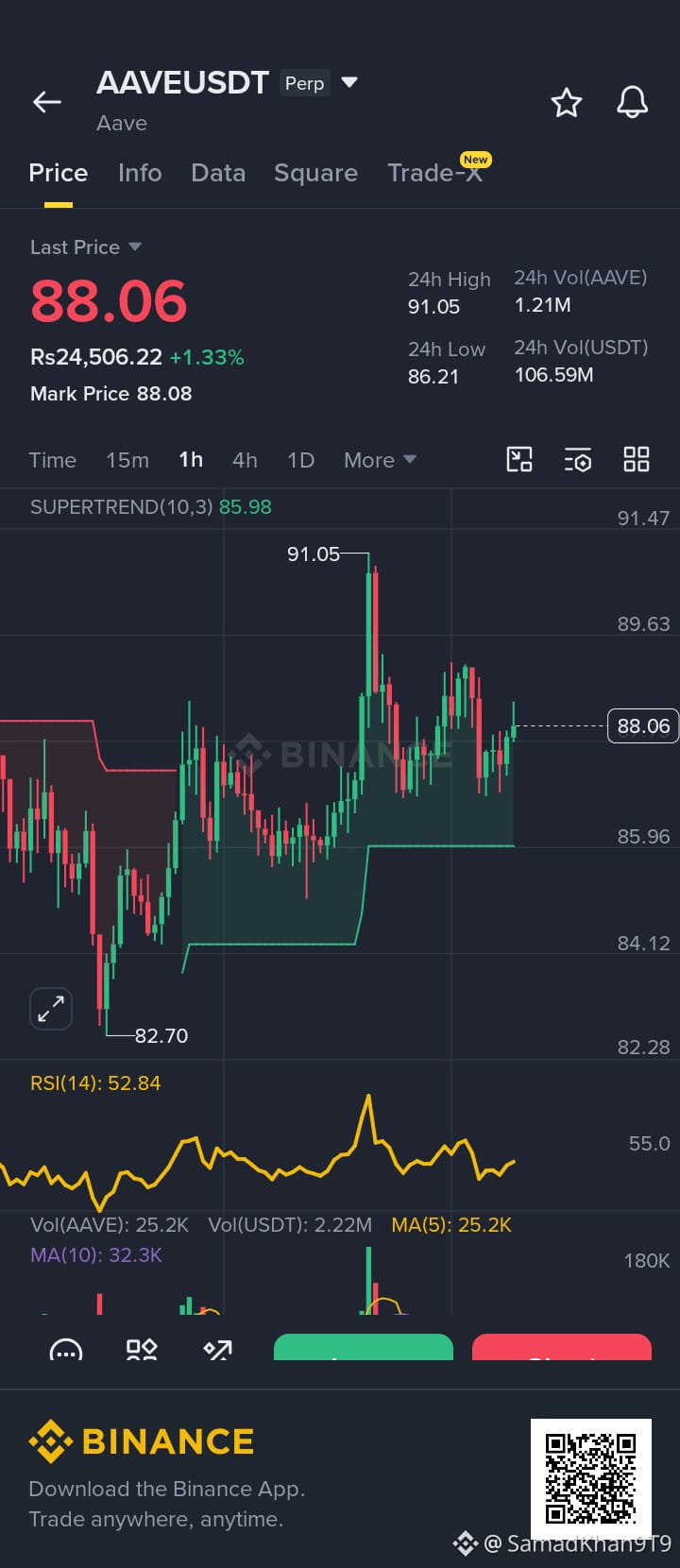Expand chart to fullscreen

pos(51,1009)
